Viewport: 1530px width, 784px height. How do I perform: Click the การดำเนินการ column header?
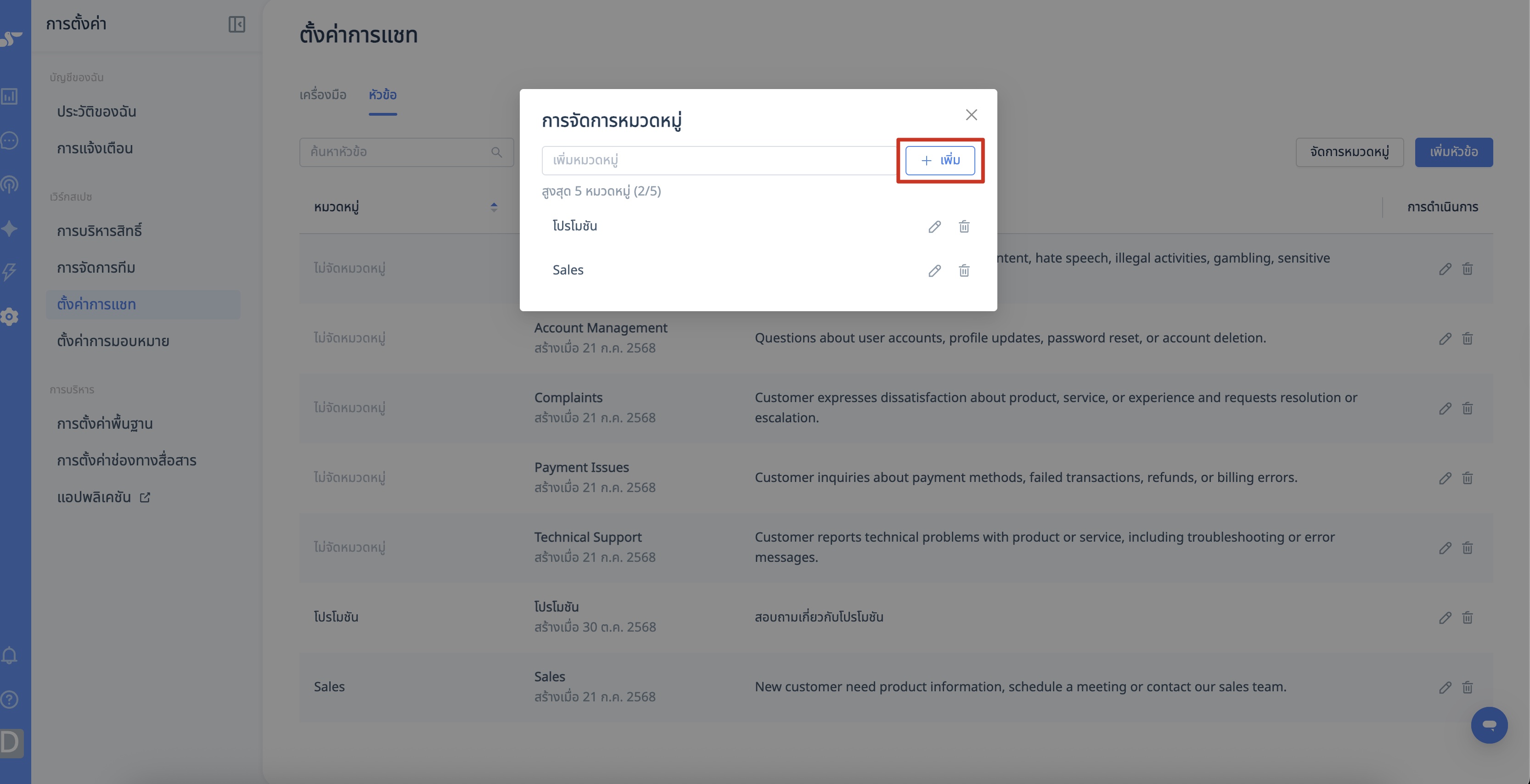(1443, 207)
